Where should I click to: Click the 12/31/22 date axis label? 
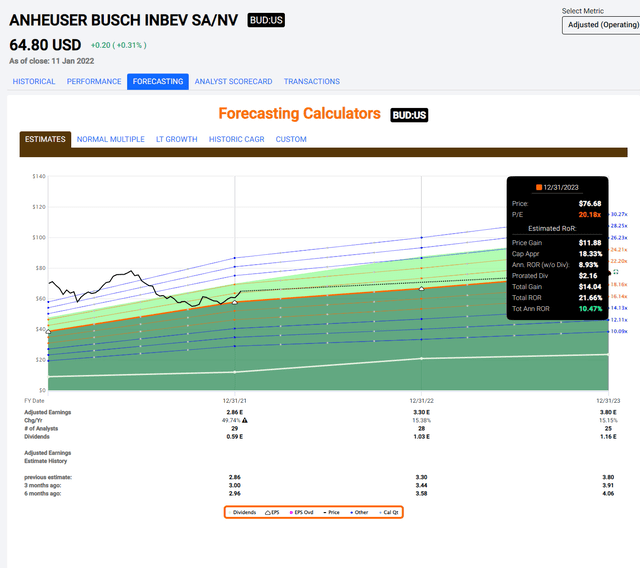[x=422, y=401]
